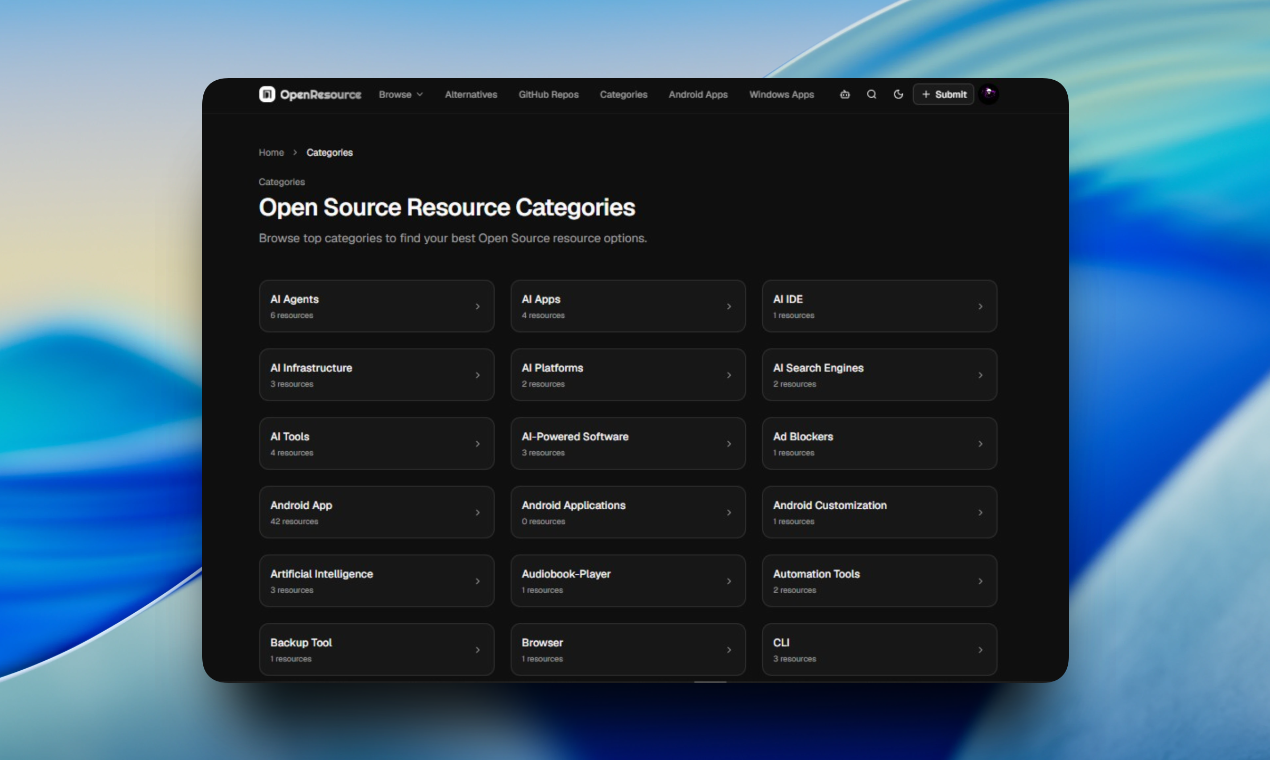Open Android Apps from the navbar
This screenshot has height=760, width=1270.
[x=698, y=95]
